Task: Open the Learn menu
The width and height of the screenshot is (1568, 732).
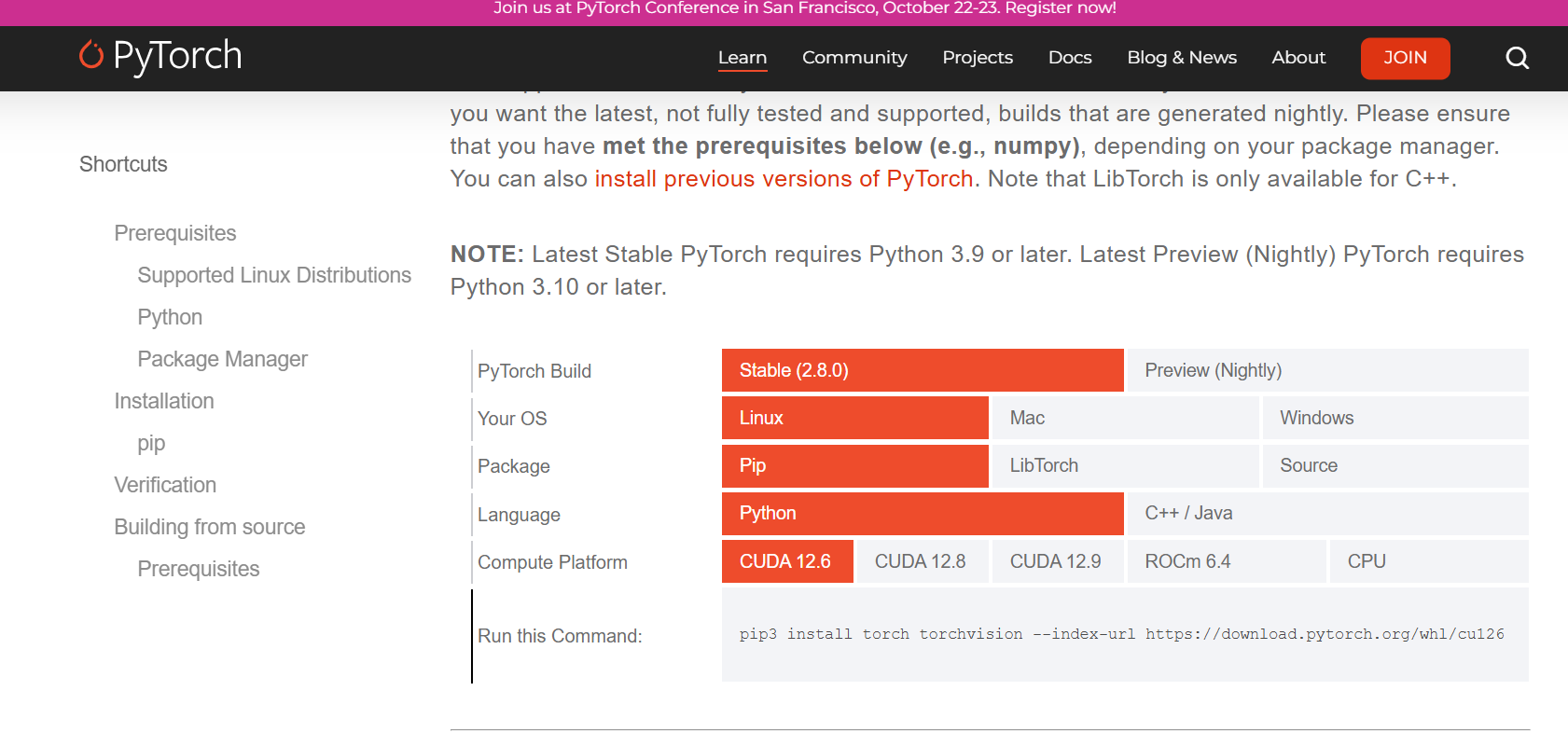Action: pyautogui.click(x=742, y=58)
